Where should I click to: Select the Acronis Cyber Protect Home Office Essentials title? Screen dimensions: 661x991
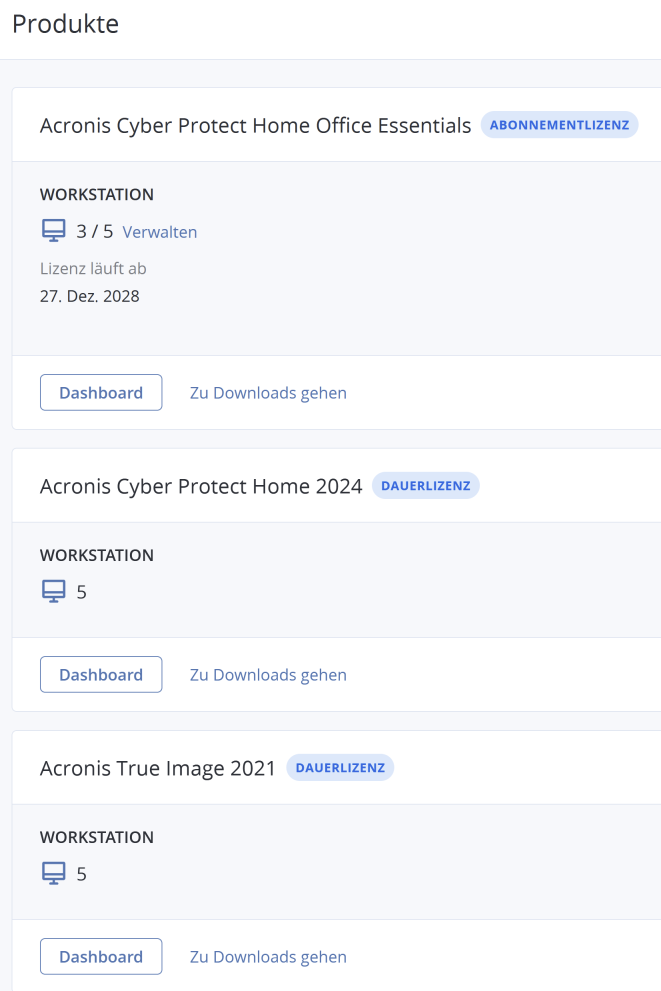click(x=255, y=126)
